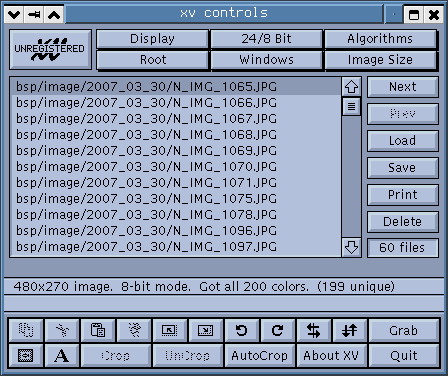Select N_IMG_1069.JPG in the file list
Image resolution: width=448 pixels, height=376 pixels.
click(175, 151)
